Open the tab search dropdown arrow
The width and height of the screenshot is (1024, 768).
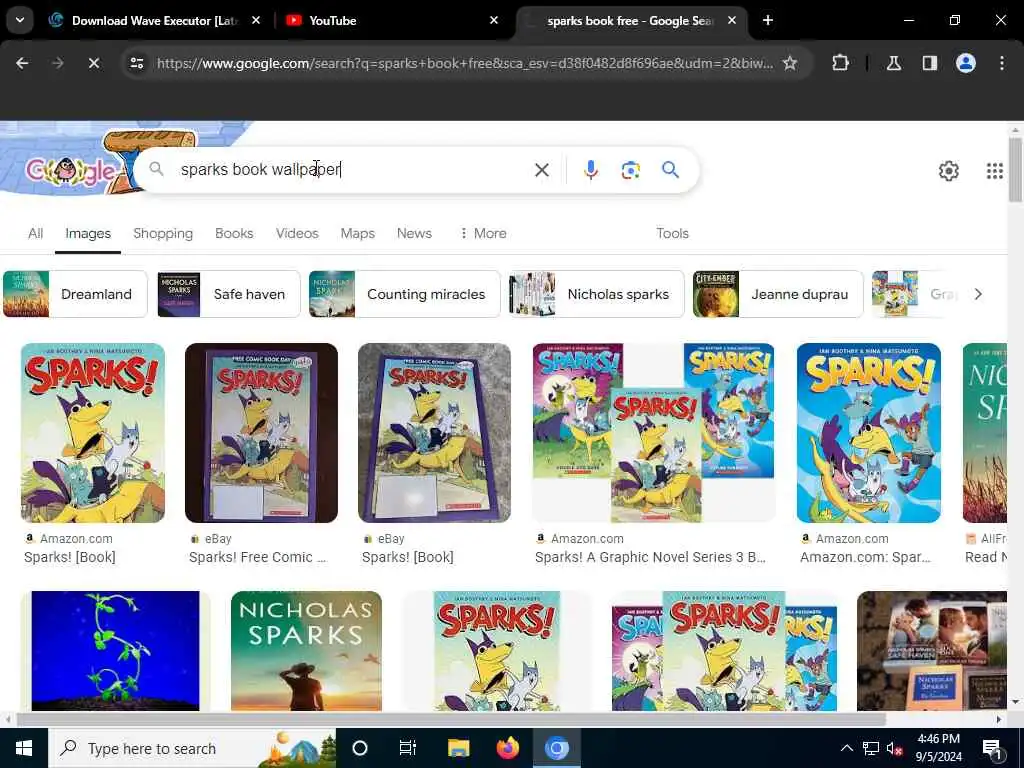coord(20,20)
